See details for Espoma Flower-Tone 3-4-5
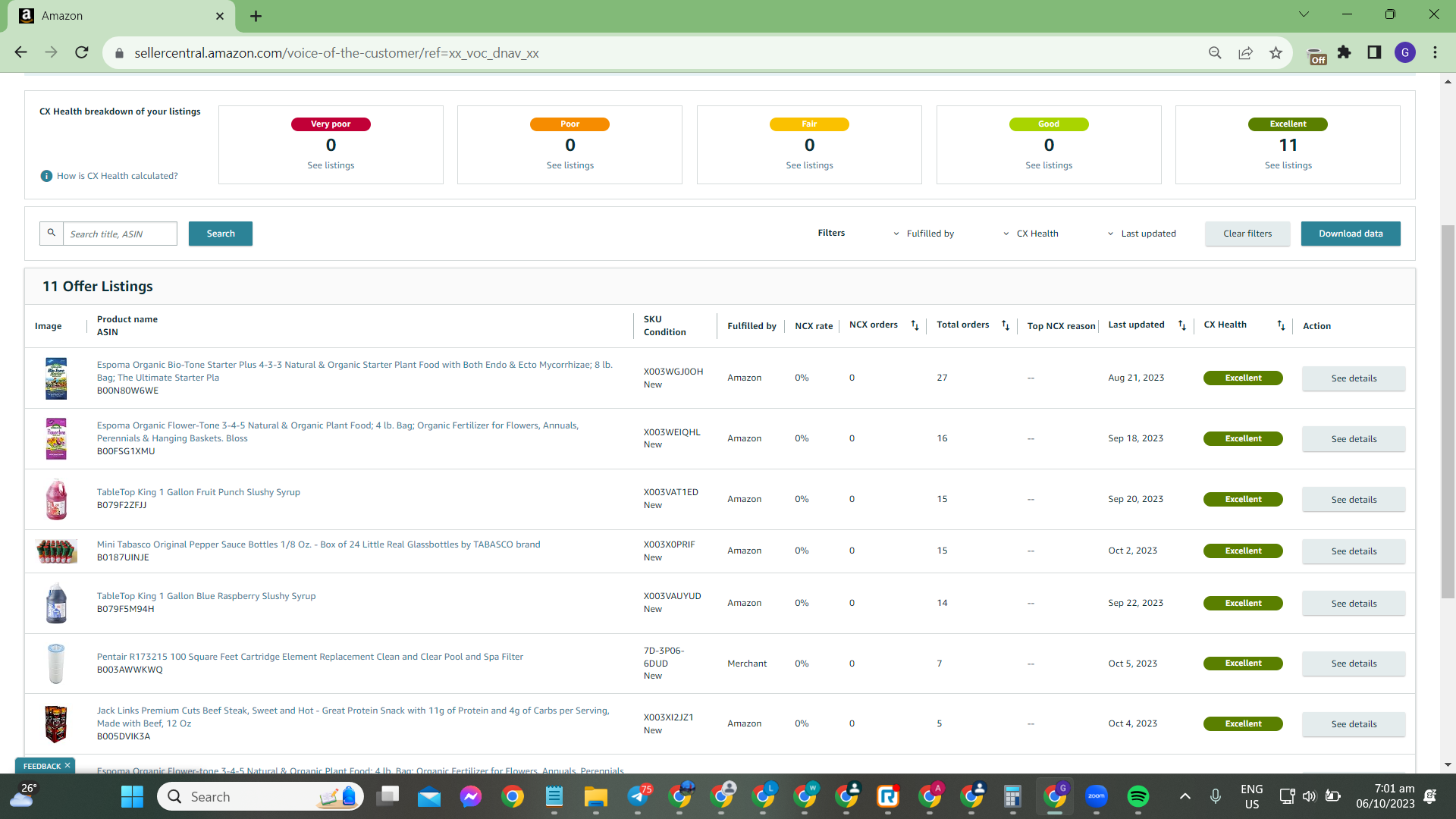This screenshot has width=1456, height=819. (1354, 439)
